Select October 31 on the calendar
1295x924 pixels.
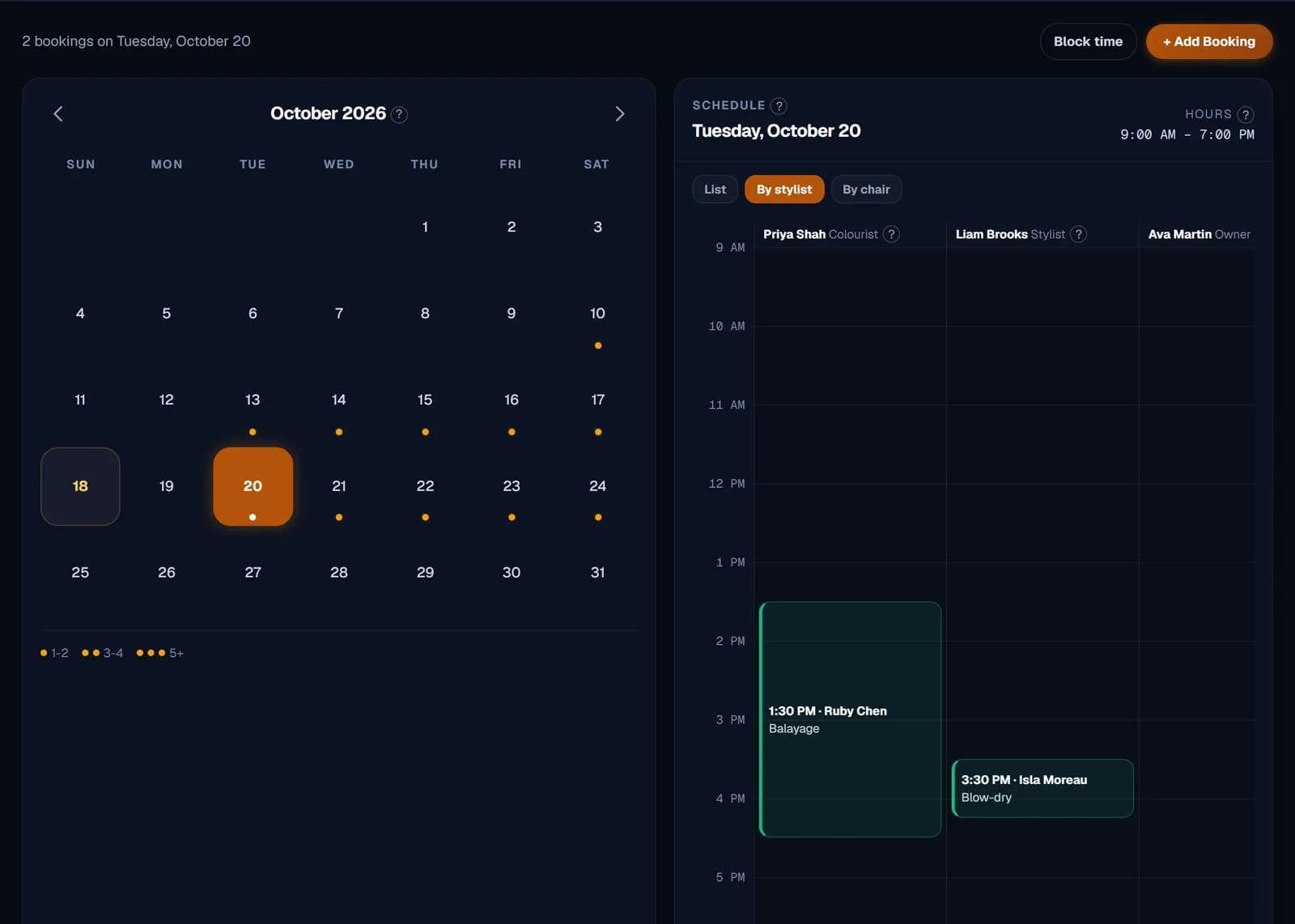tap(597, 573)
